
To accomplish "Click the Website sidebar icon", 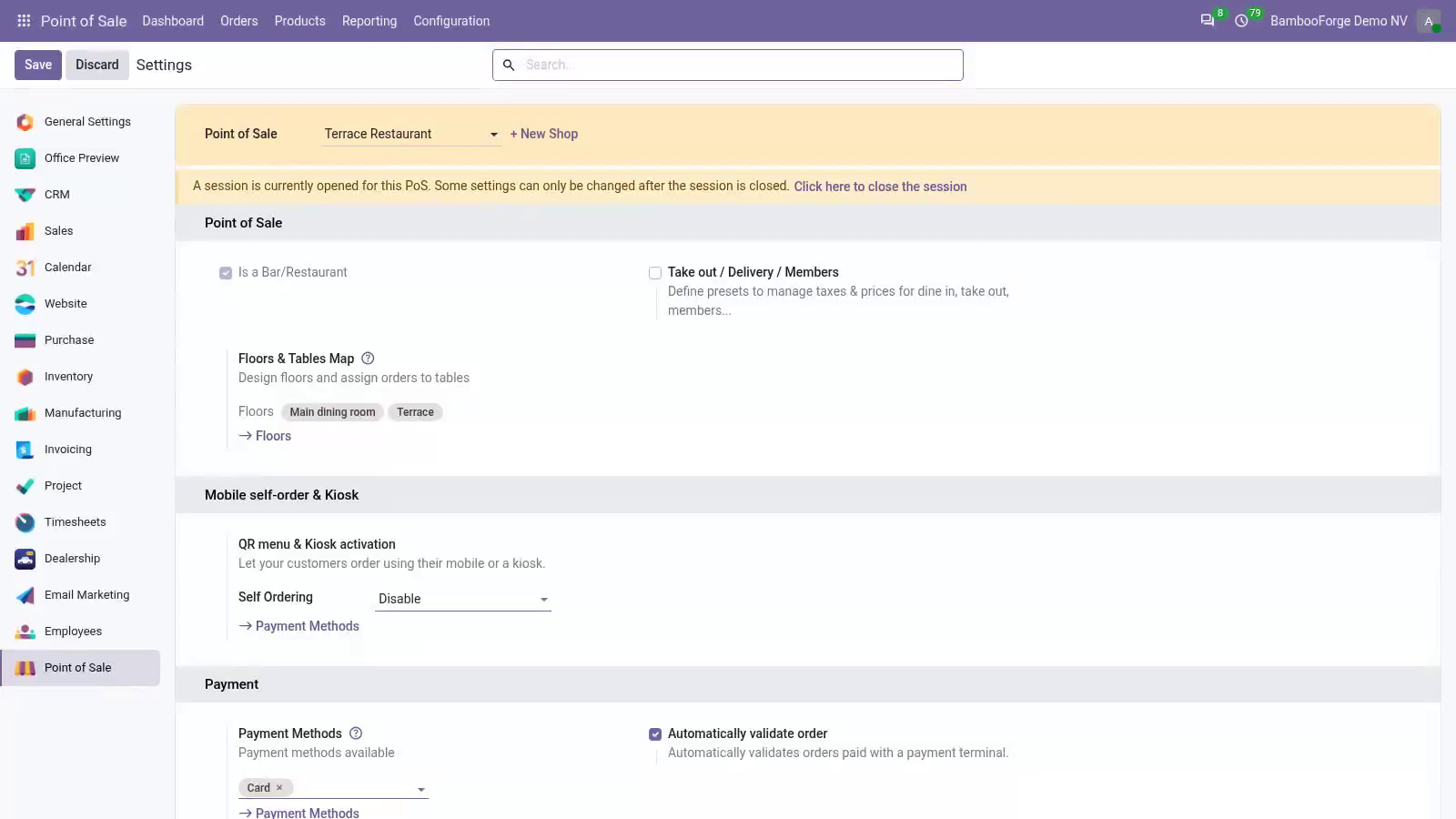I will point(25,304).
